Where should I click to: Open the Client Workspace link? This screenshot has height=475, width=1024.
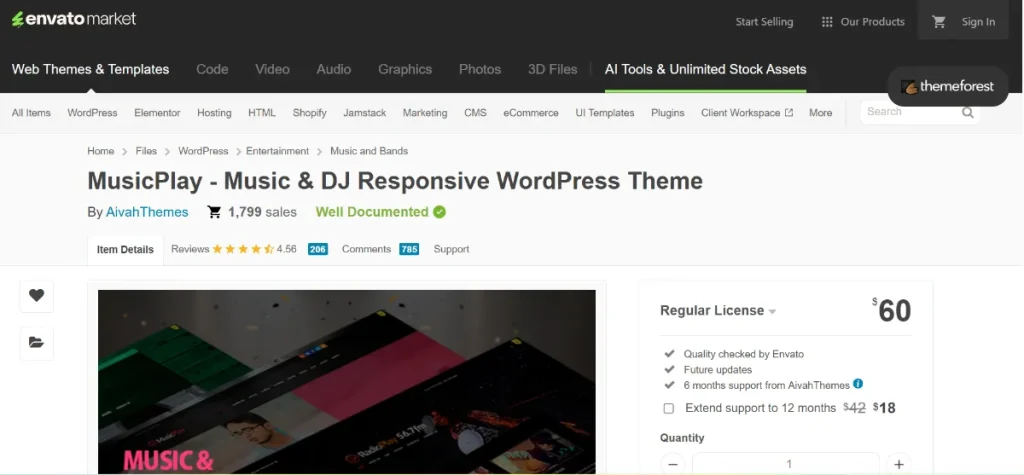tap(747, 112)
